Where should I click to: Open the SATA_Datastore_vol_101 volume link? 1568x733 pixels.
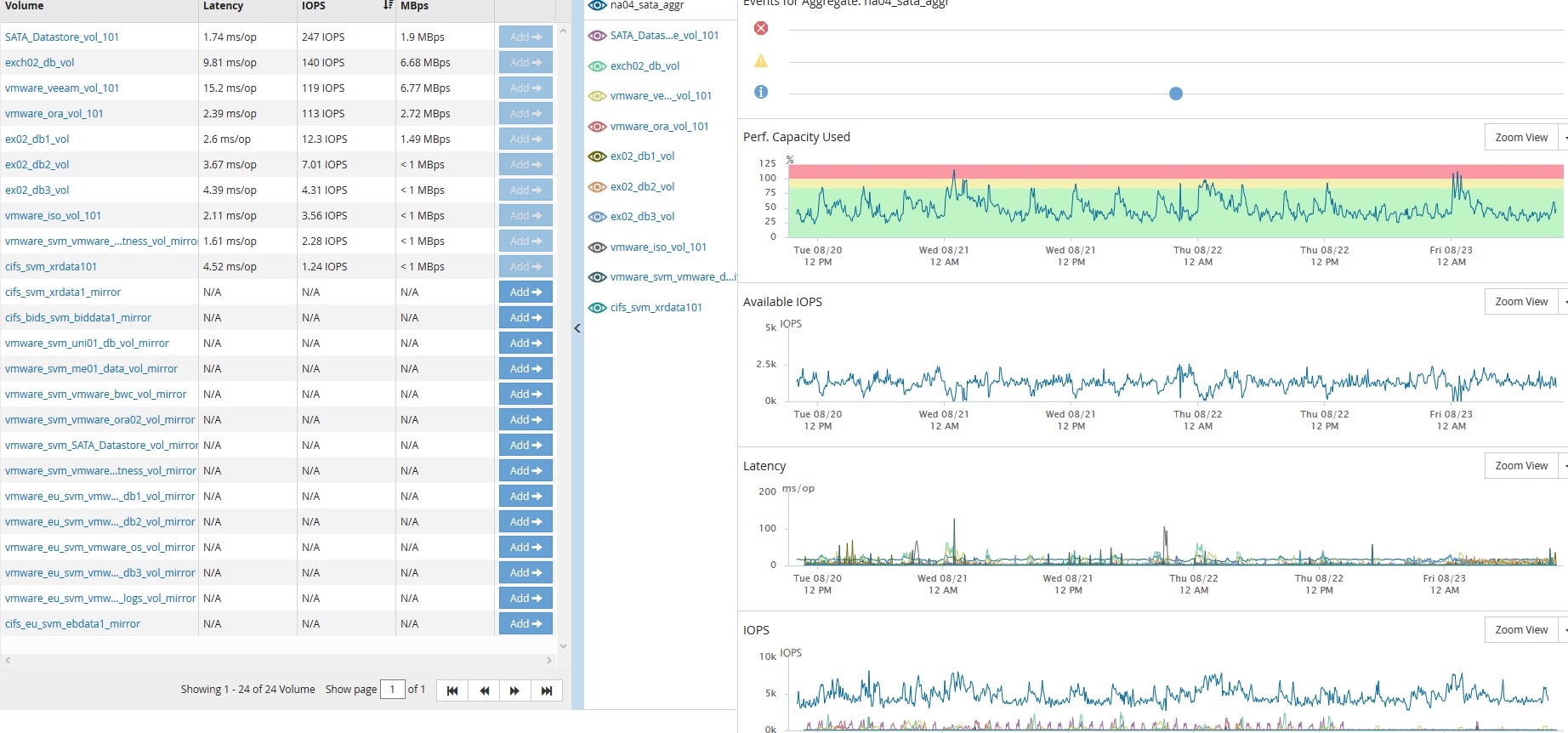(x=62, y=37)
